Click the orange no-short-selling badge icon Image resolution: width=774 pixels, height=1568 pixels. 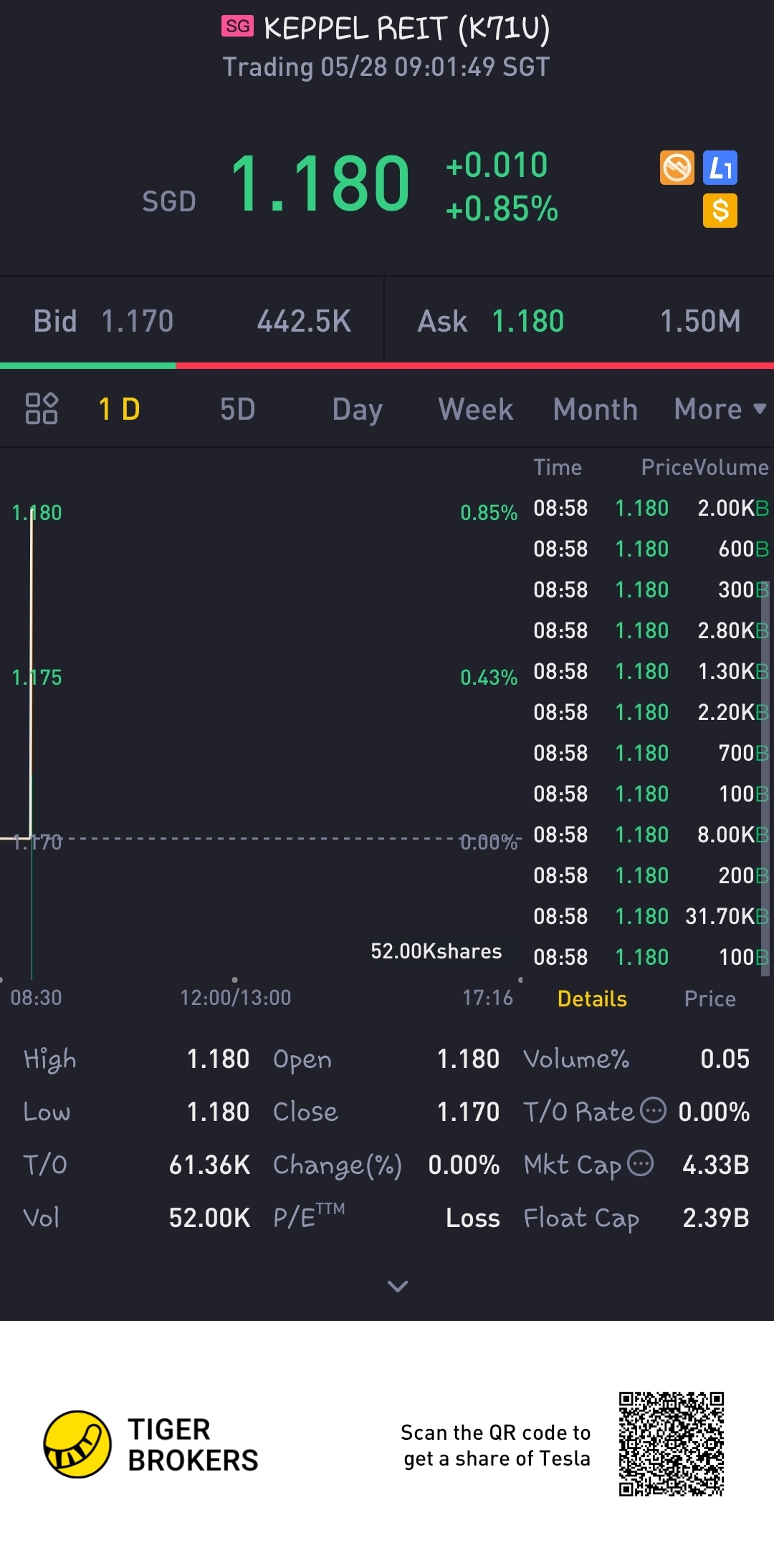[x=677, y=168]
